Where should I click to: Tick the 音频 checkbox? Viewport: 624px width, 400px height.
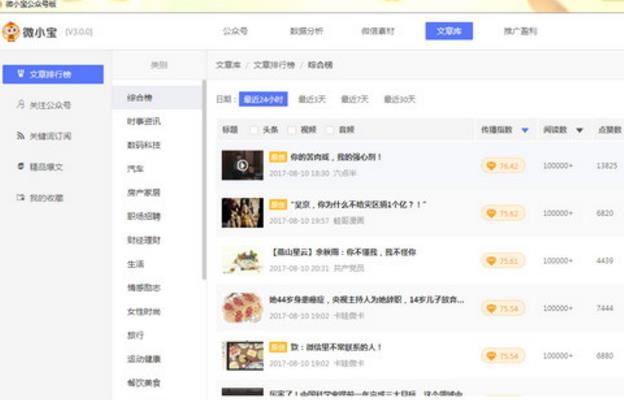tap(330, 130)
